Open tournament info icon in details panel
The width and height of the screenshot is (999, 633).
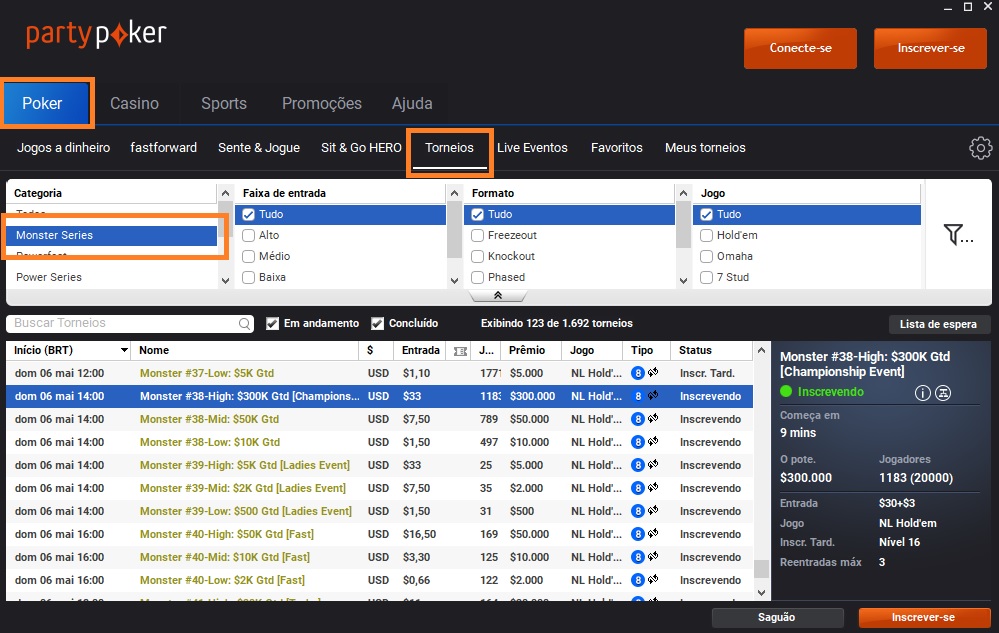coord(923,393)
